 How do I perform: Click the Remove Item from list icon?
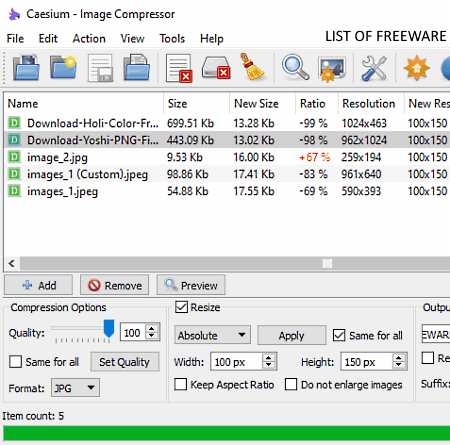click(x=179, y=68)
